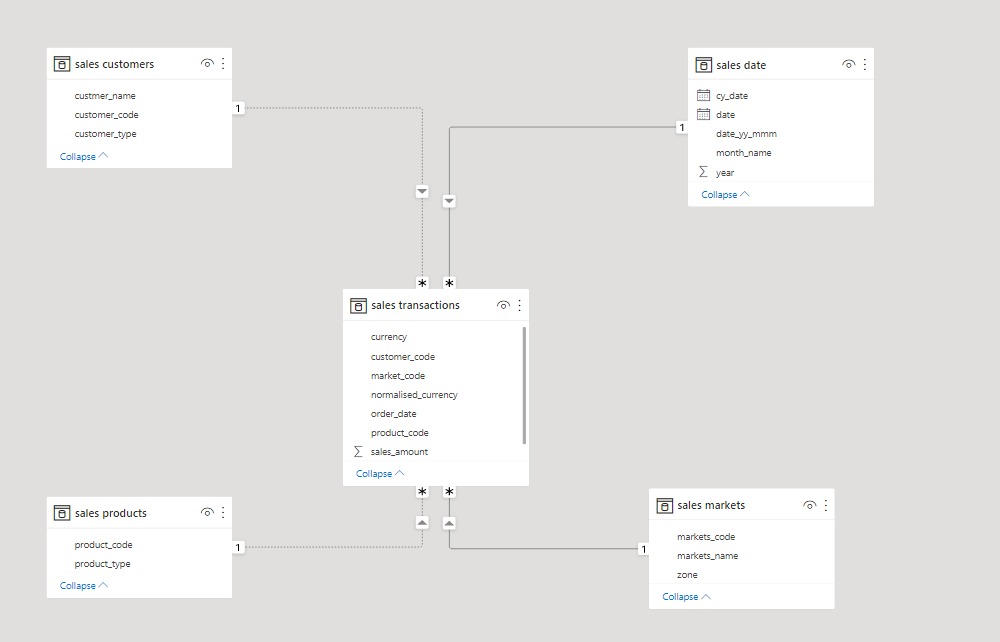Select customer_code field in sales transactions
The image size is (1000, 642).
[x=402, y=357]
